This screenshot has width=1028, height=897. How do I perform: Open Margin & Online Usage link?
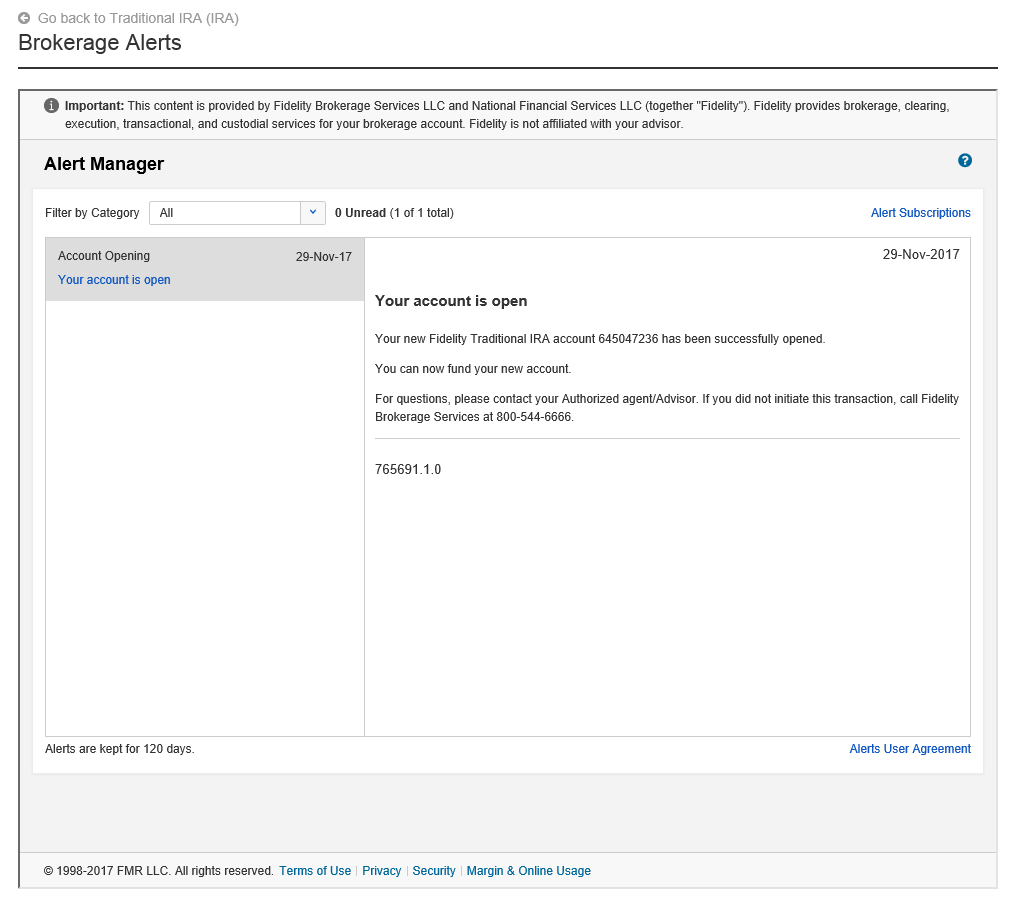click(528, 871)
